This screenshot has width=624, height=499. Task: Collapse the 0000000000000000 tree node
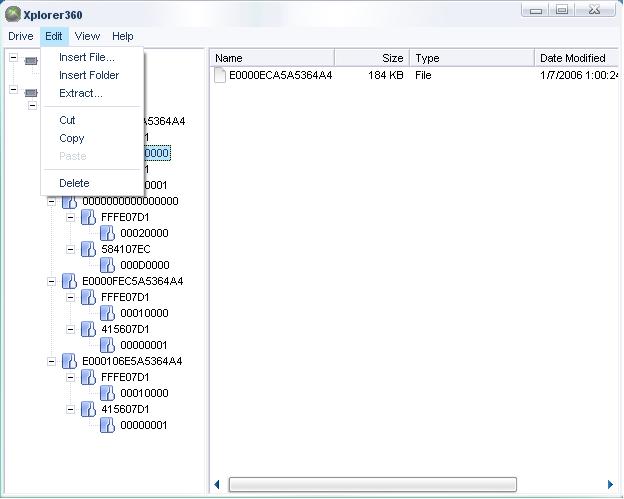[x=51, y=202]
